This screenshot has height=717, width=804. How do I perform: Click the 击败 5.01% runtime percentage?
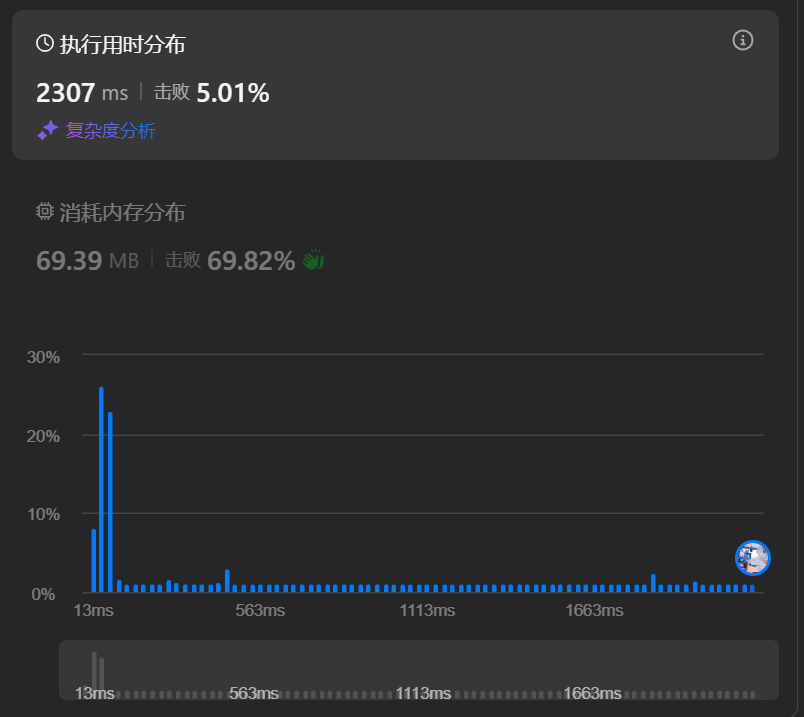[x=211, y=93]
